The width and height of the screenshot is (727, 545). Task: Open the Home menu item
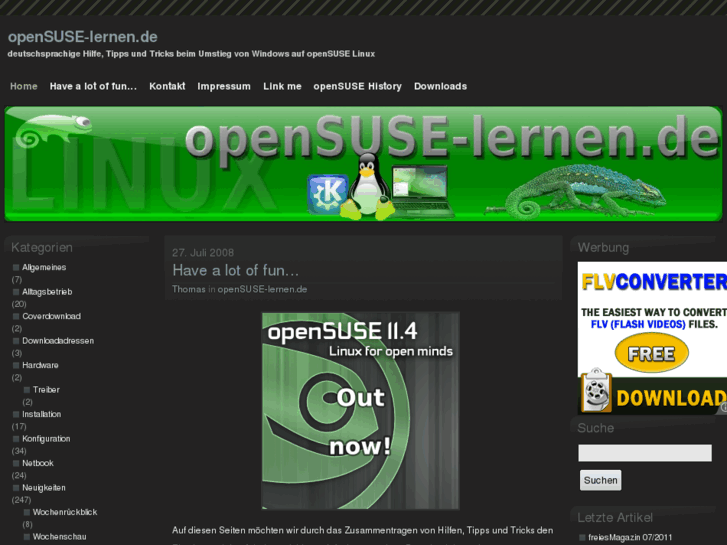(x=24, y=86)
